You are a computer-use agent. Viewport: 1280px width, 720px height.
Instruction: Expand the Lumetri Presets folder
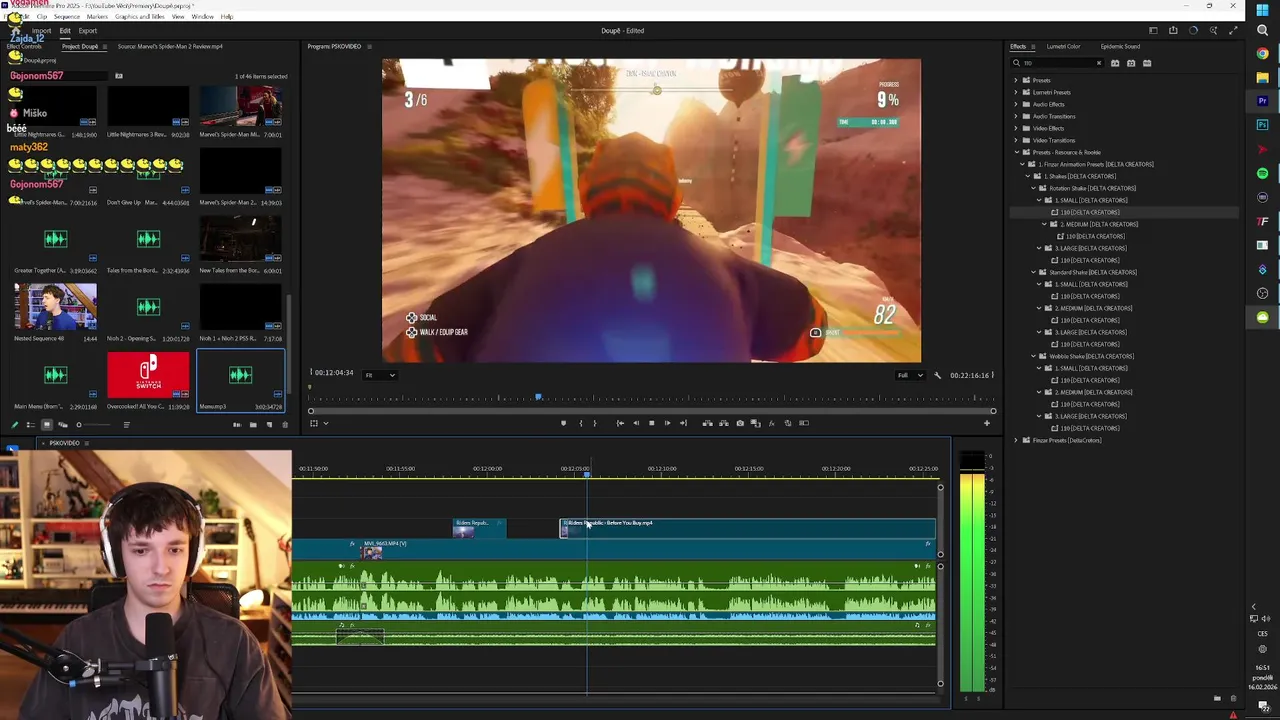click(1016, 92)
